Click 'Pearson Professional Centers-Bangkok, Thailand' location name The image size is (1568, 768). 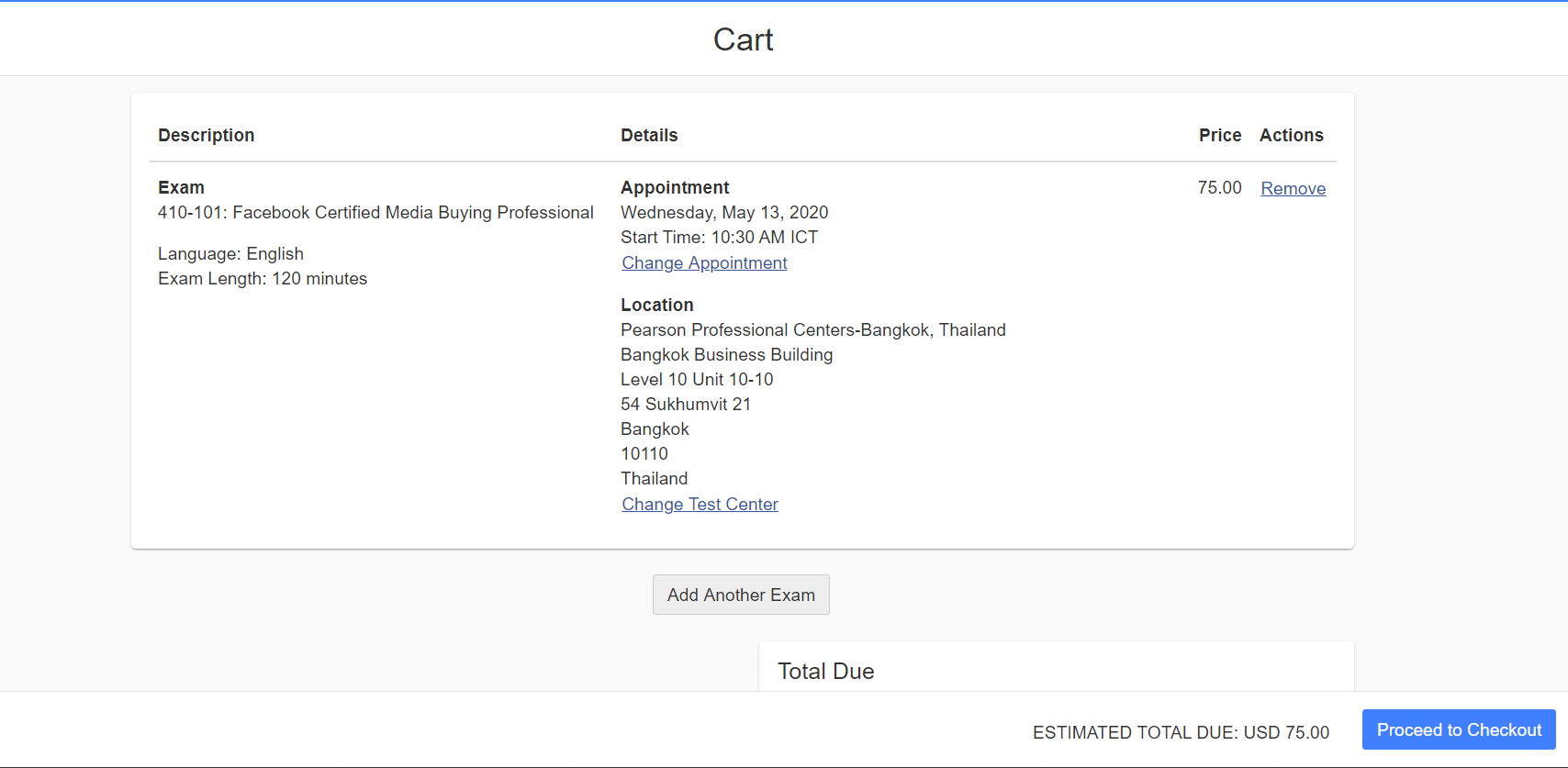coord(813,330)
